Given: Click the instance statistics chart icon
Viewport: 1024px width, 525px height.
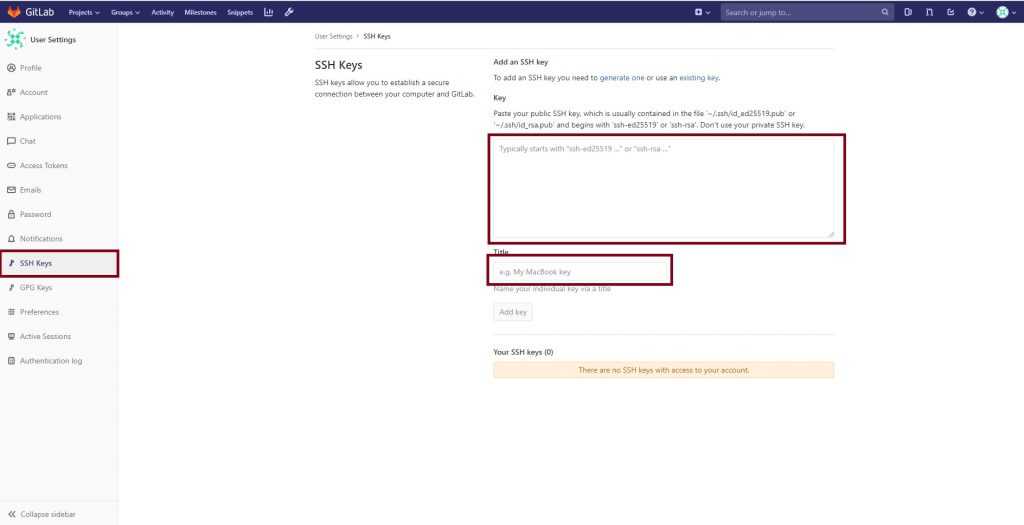Looking at the screenshot, I should click(x=268, y=12).
